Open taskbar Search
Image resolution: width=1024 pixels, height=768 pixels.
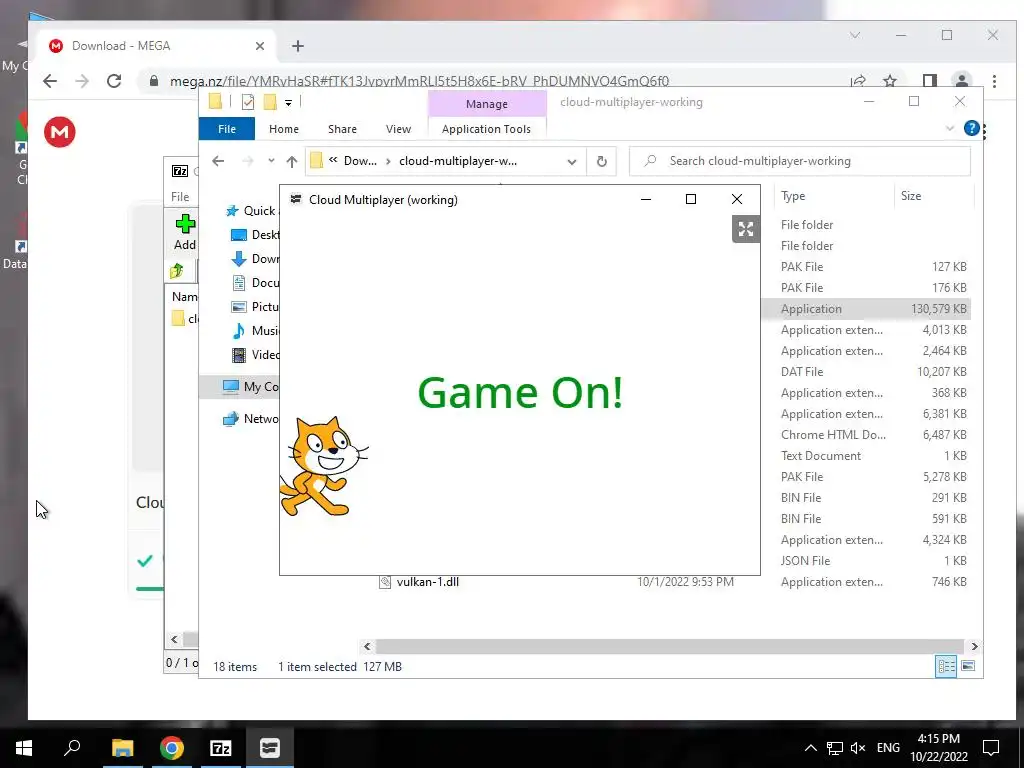(x=72, y=748)
